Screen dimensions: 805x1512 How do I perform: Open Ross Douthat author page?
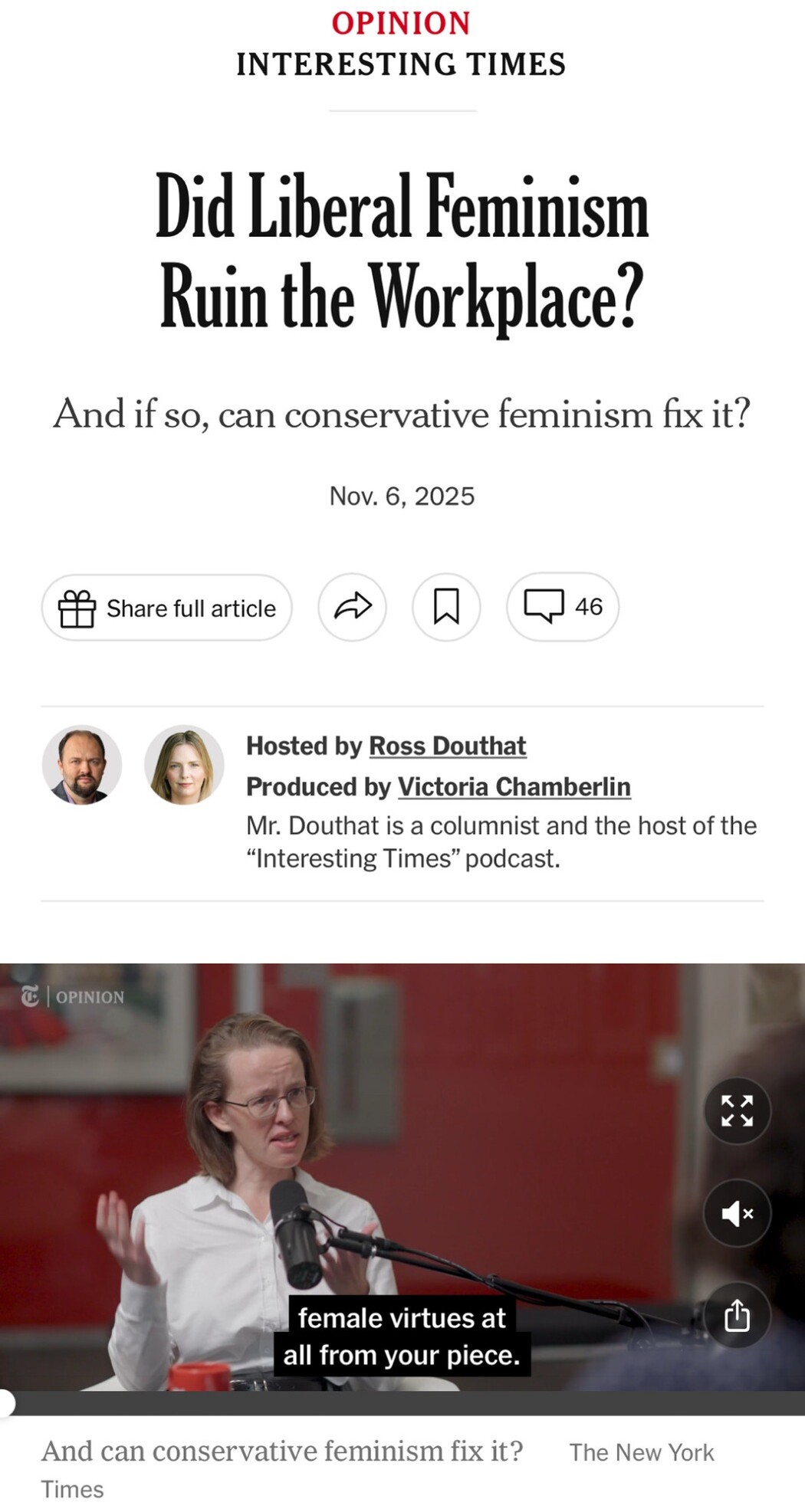click(x=448, y=746)
